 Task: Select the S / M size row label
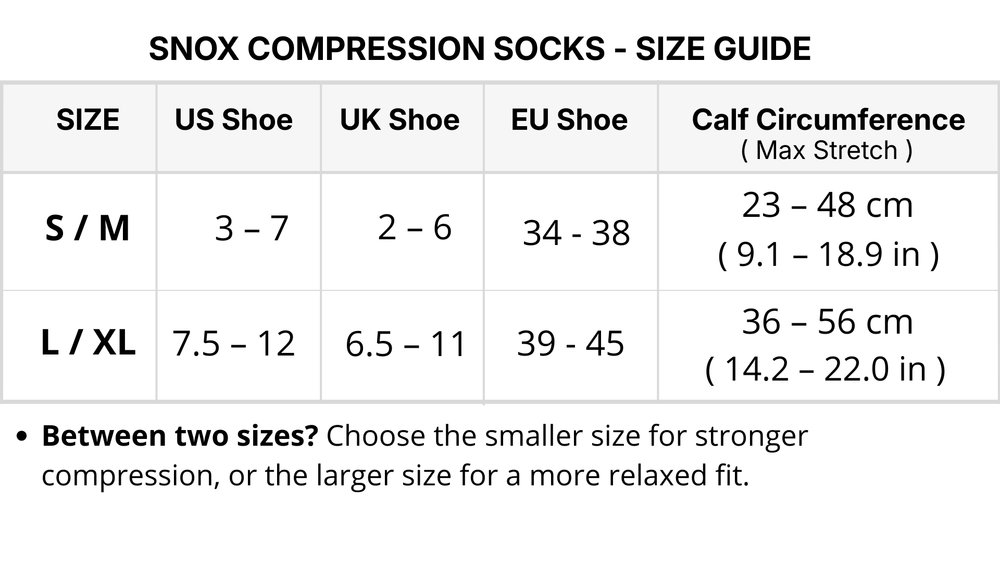88,229
